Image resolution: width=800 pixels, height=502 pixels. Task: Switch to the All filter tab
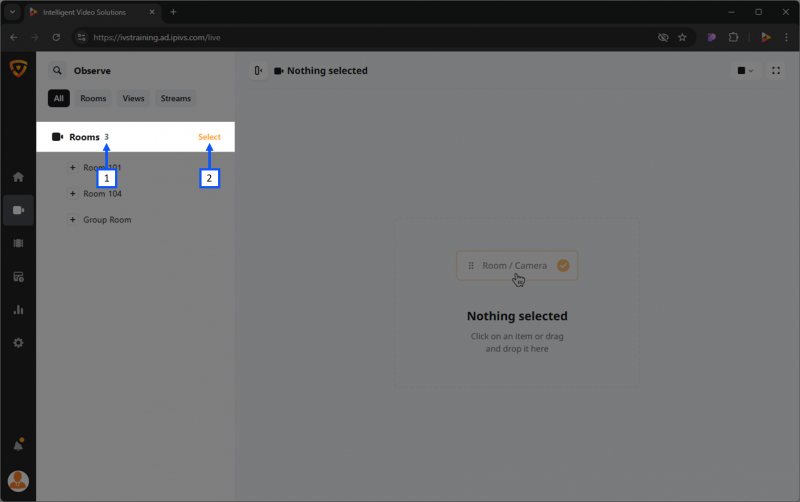59,98
